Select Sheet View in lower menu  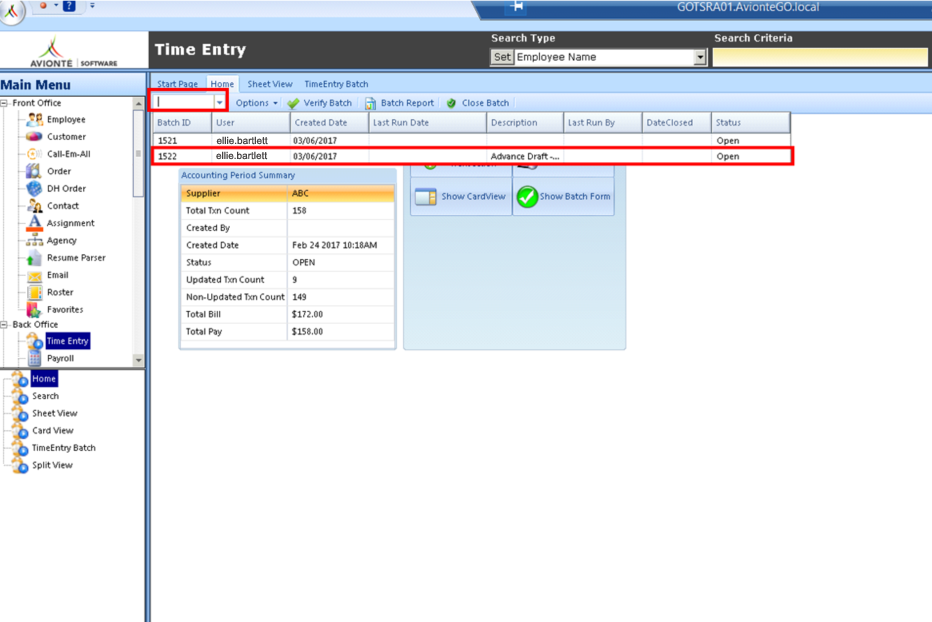pyautogui.click(x=55, y=413)
